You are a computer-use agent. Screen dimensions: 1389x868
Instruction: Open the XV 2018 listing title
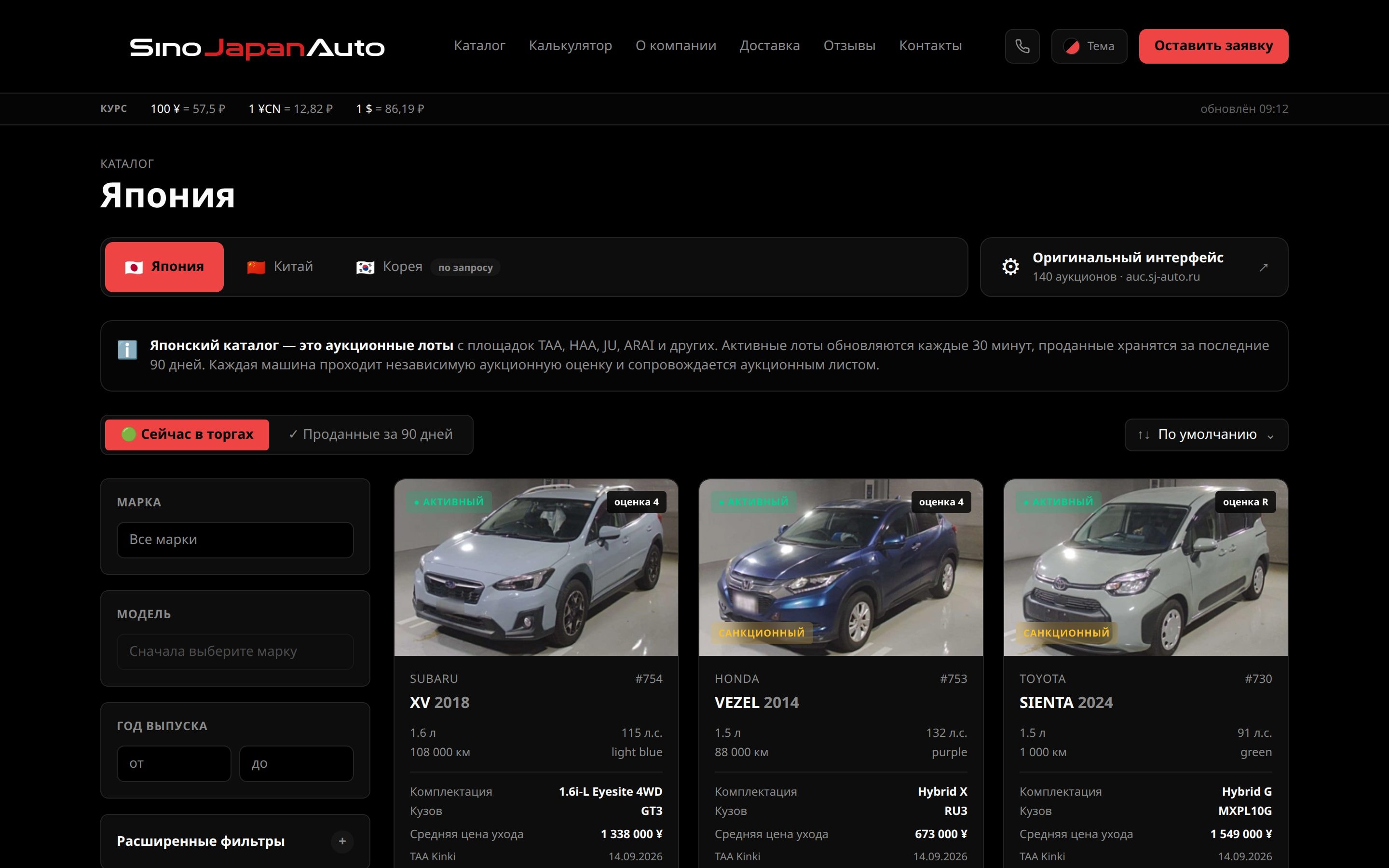pos(440,703)
